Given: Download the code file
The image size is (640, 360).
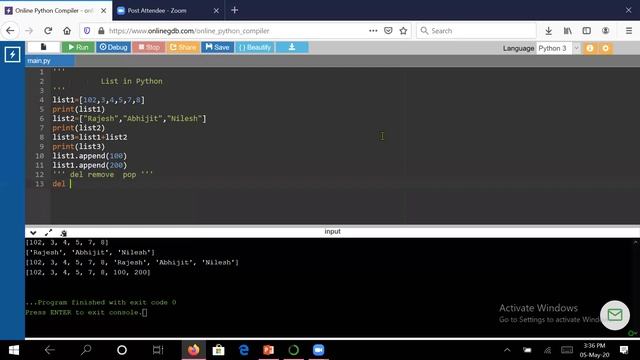Looking at the screenshot, I should click(x=292, y=47).
